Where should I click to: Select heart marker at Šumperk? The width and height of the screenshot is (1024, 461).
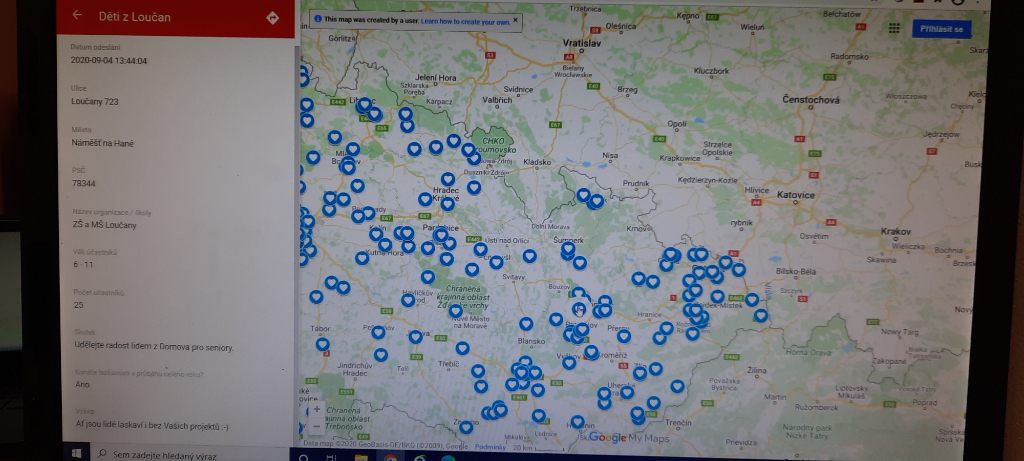[x=568, y=248]
